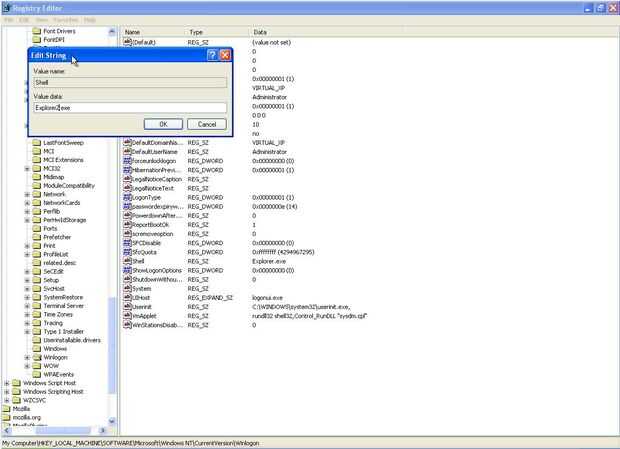Click the SFCDisable DWORD icon
Viewport: 620px width, 449px height.
[x=127, y=243]
